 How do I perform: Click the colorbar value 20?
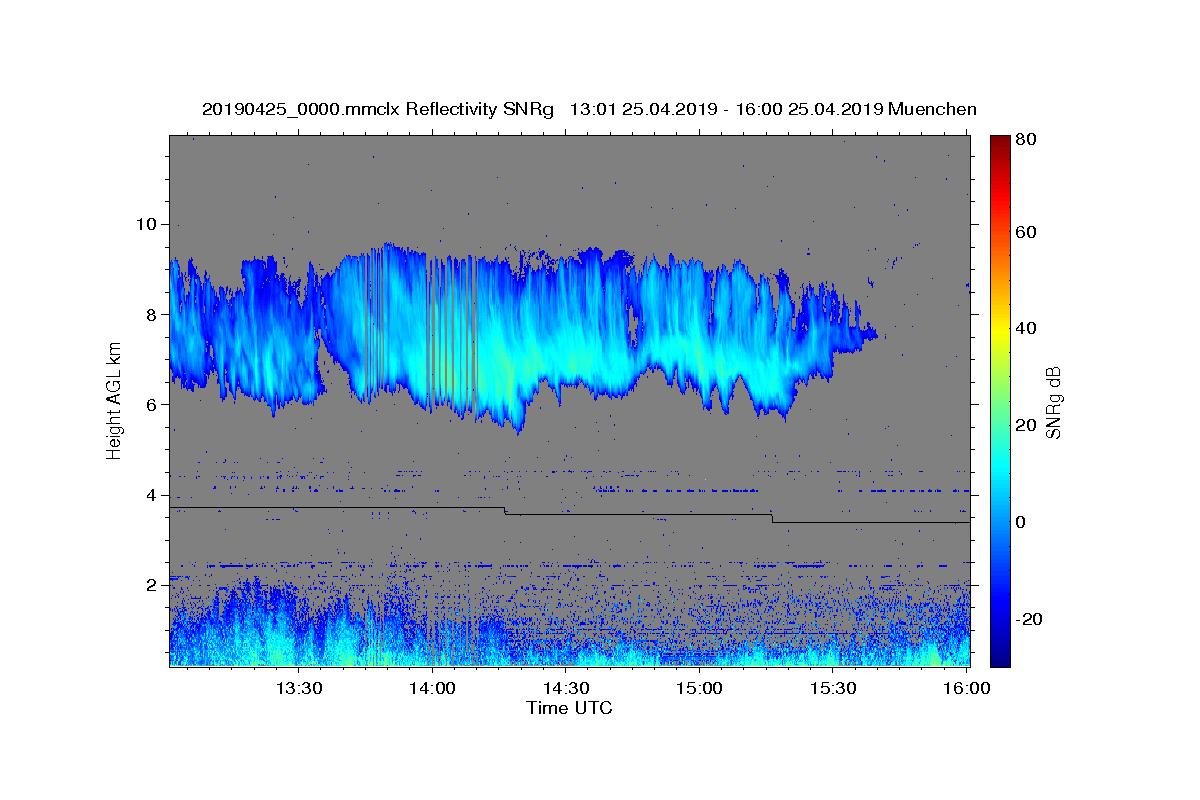(1028, 426)
